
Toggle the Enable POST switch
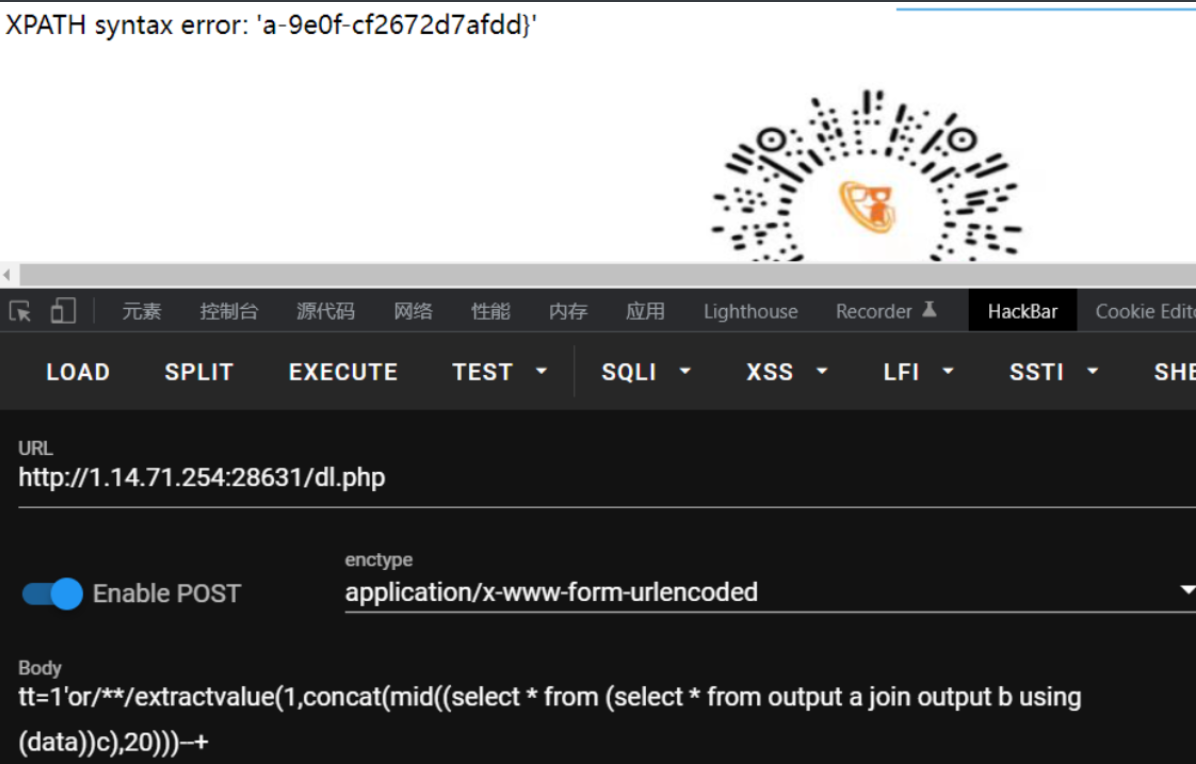52,593
